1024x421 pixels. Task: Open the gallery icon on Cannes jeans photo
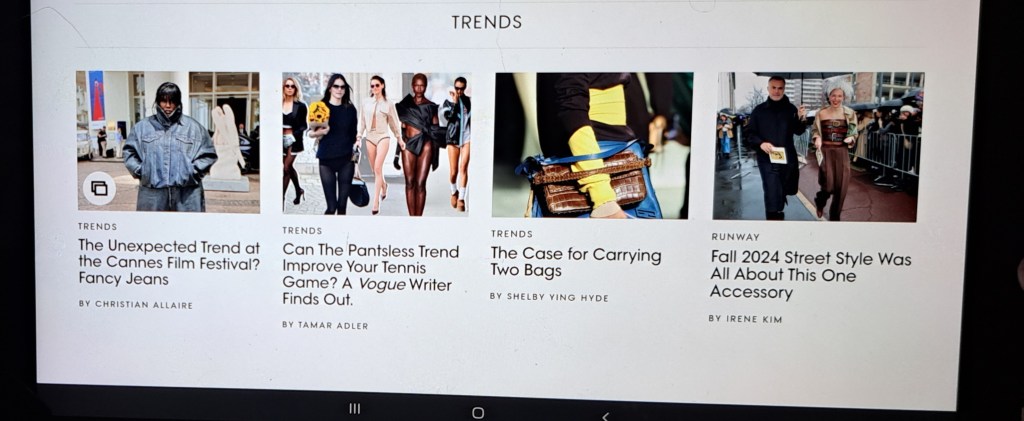(99, 189)
